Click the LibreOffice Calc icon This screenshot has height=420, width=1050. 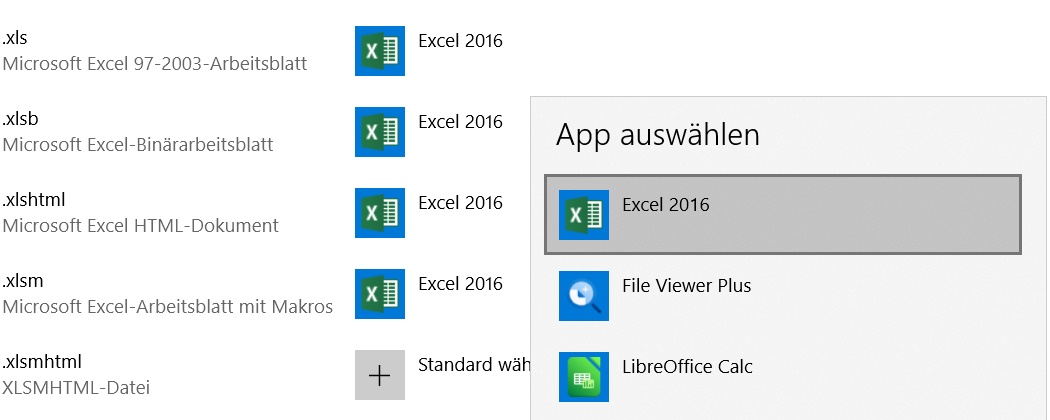pyautogui.click(x=584, y=377)
